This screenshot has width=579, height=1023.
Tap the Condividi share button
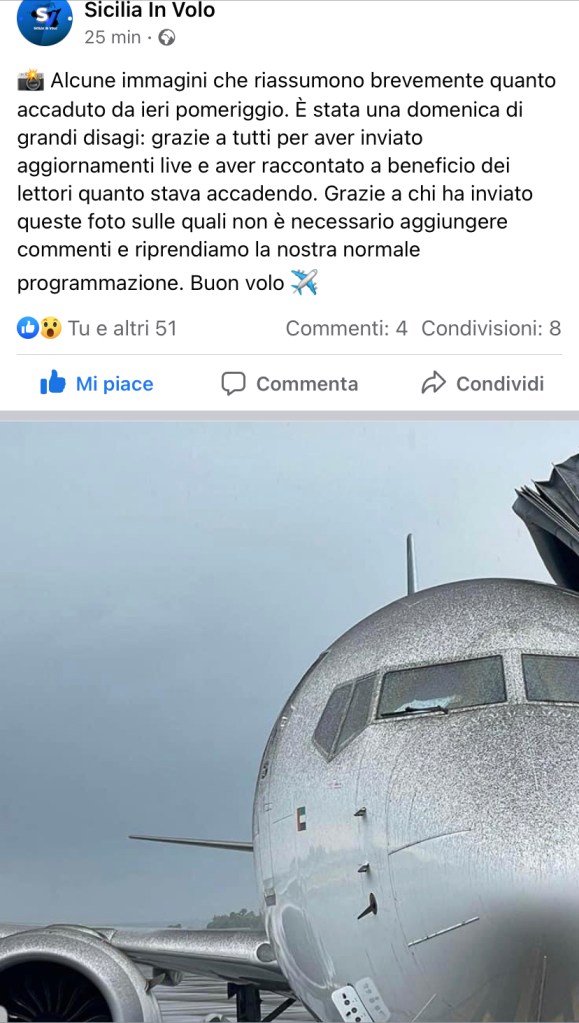click(482, 384)
